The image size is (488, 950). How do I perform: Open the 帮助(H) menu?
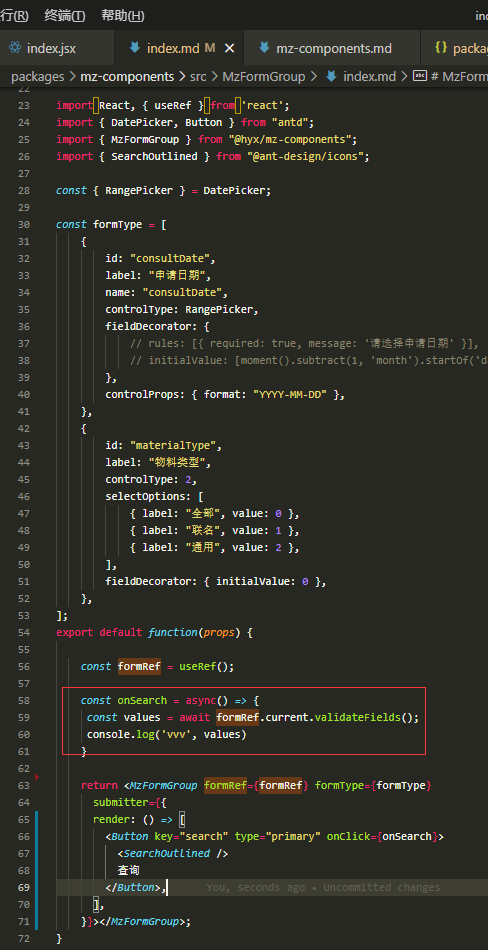[123, 16]
